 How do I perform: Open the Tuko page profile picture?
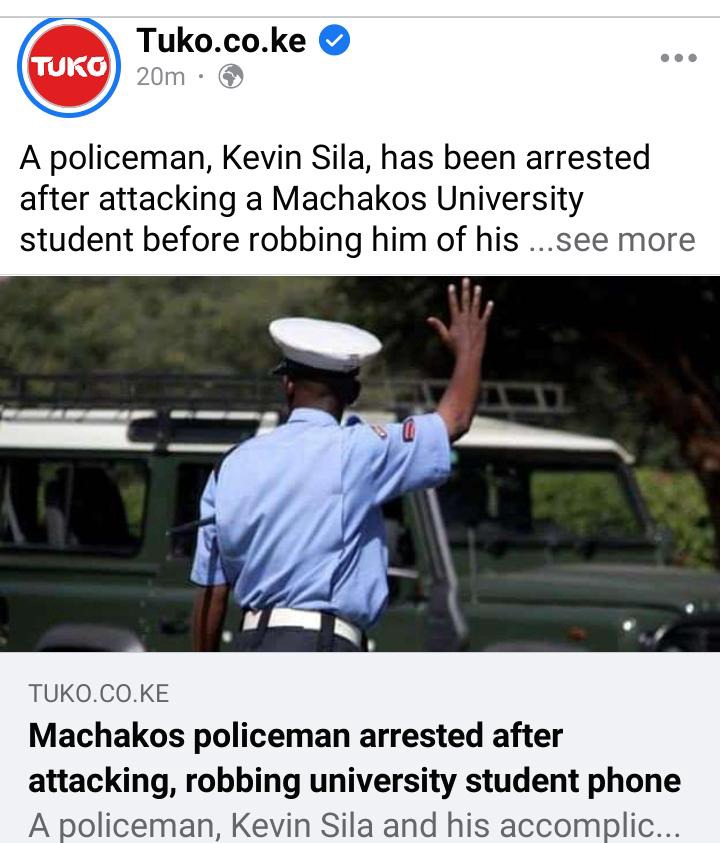(68, 67)
